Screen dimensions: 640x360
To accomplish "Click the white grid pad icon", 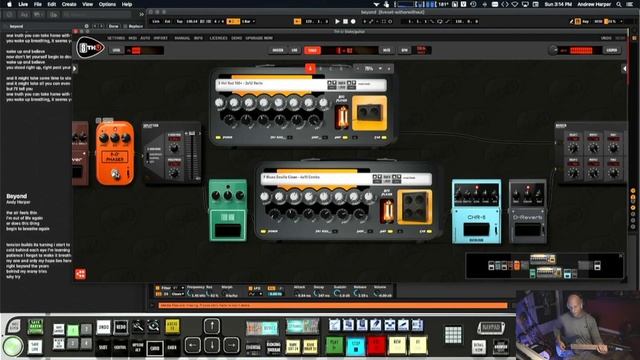I will [x=453, y=335].
